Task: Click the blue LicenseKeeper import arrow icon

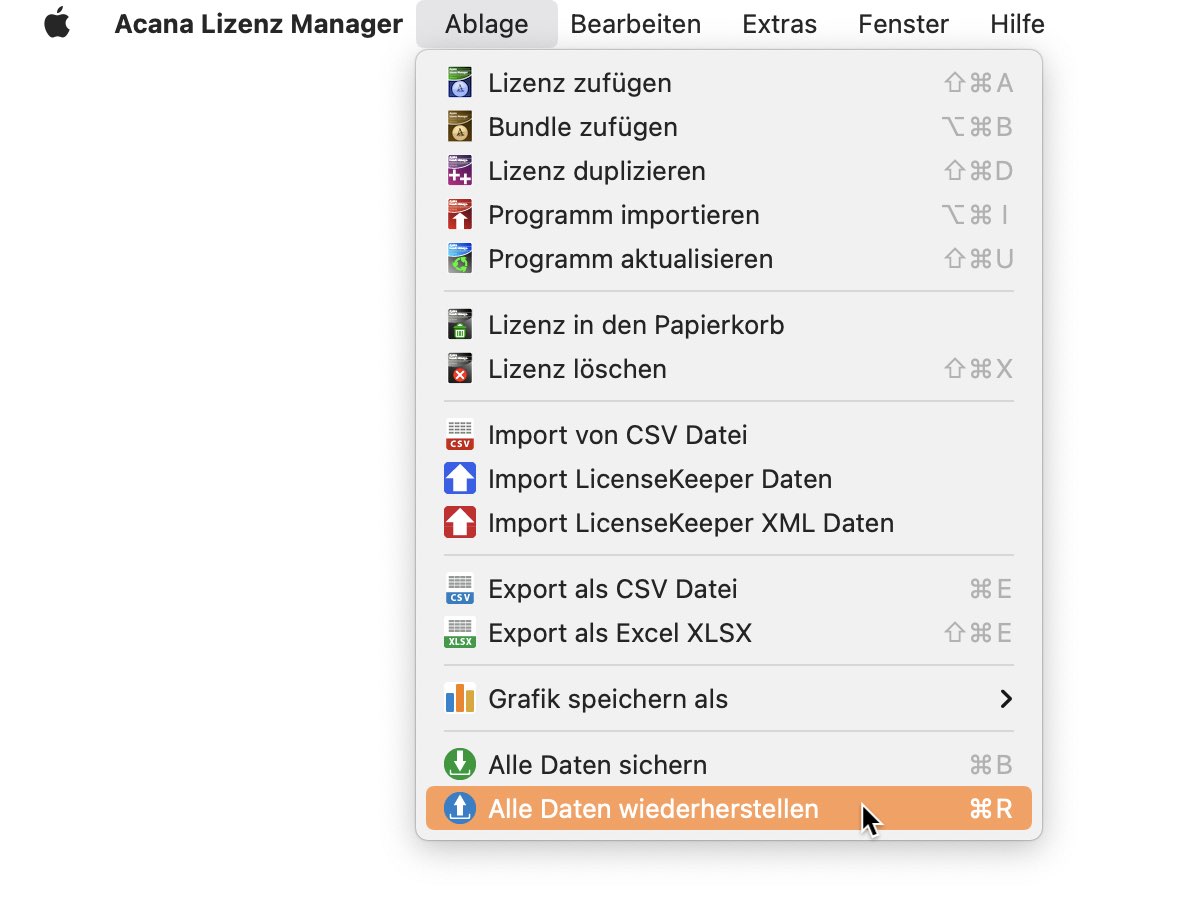Action: coord(460,479)
